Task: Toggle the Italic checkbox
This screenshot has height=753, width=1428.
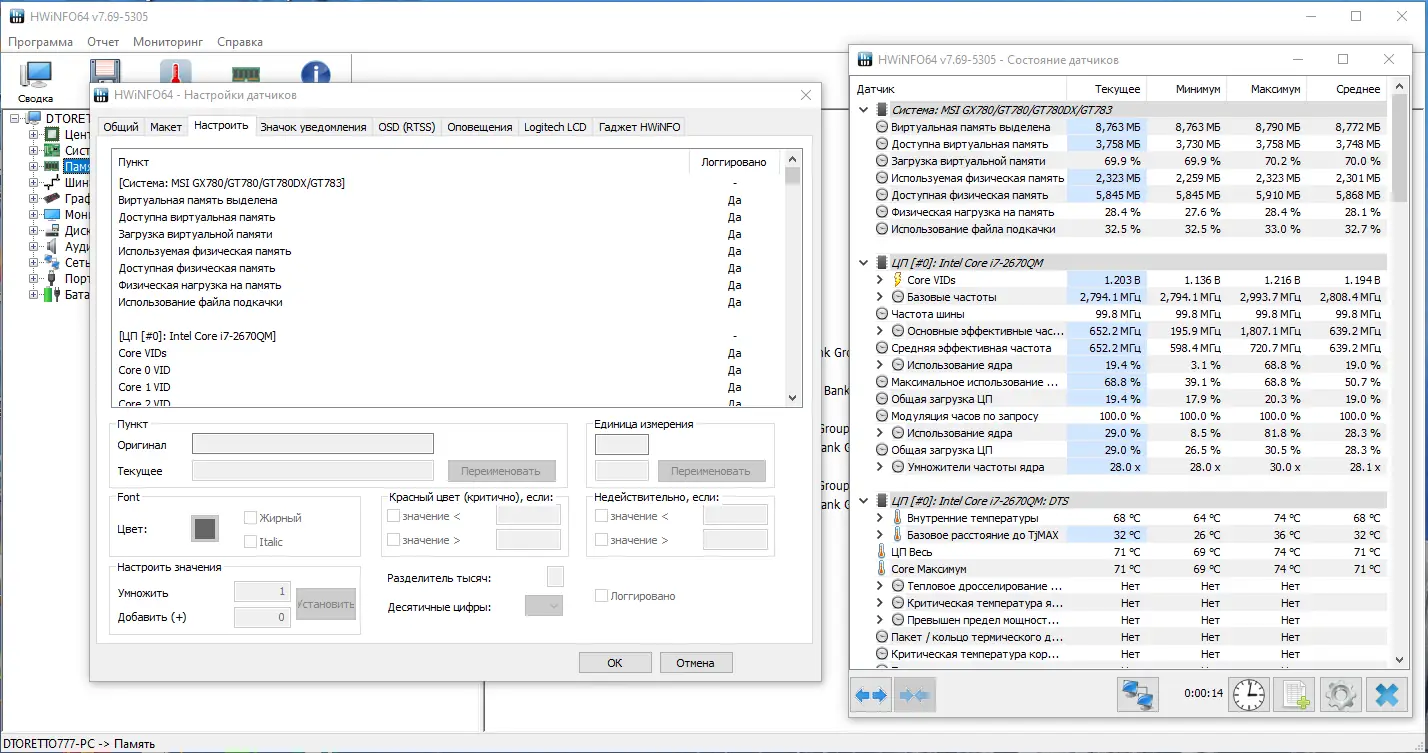Action: (x=251, y=542)
